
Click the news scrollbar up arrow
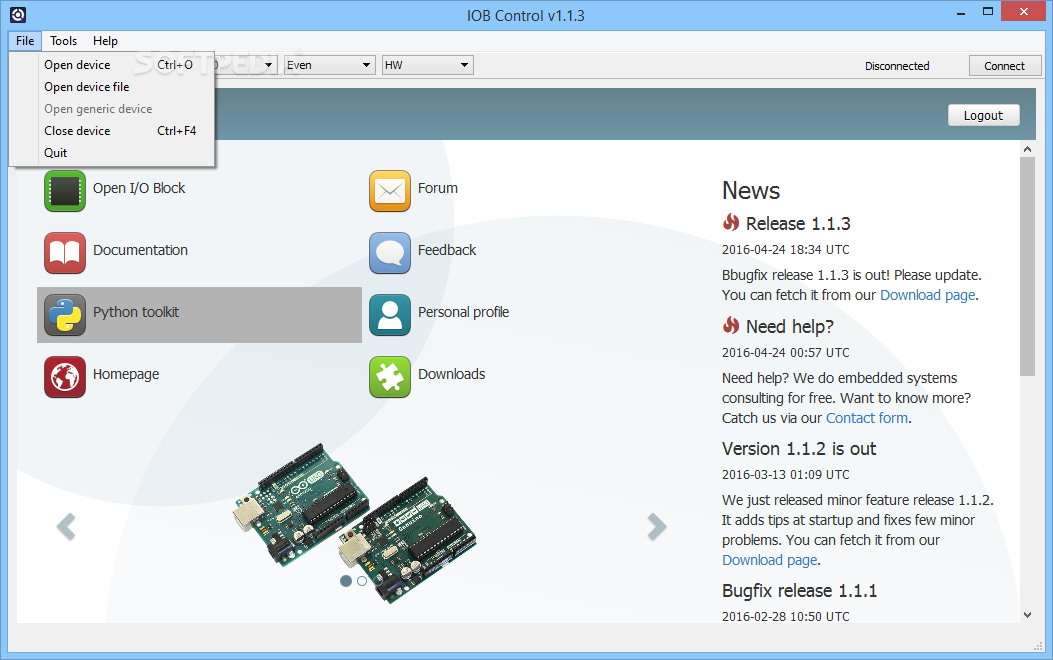tap(1027, 149)
